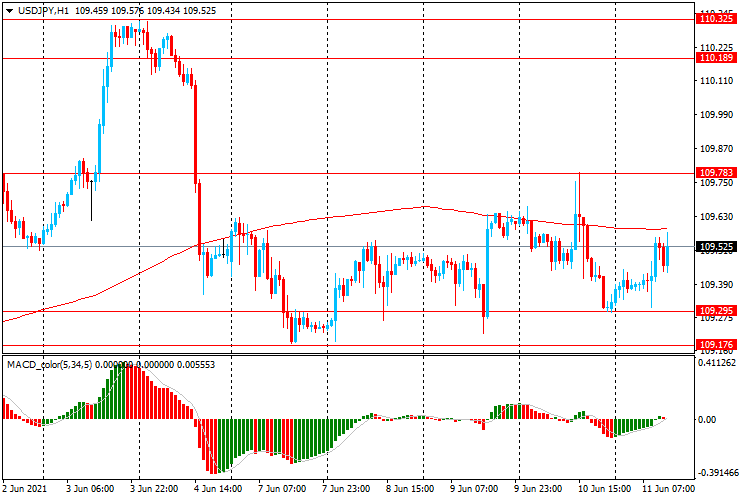Select the 110.189 red price label
740x500 pixels.
click(x=716, y=58)
